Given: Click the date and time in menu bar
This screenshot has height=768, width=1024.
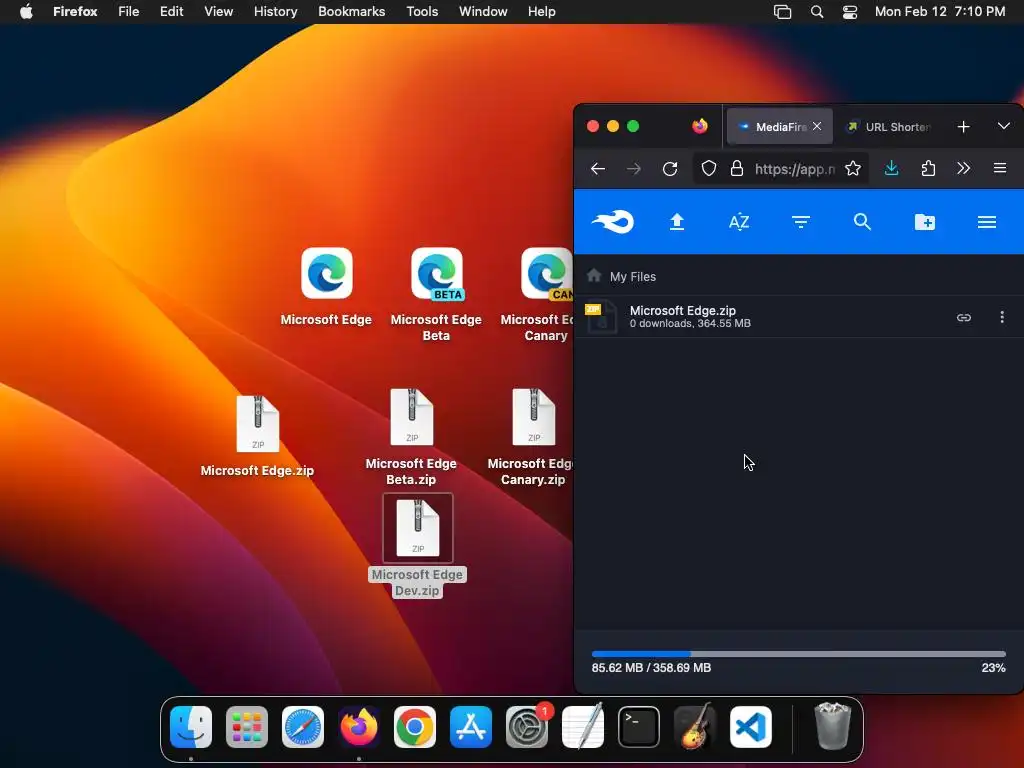Looking at the screenshot, I should [x=940, y=12].
